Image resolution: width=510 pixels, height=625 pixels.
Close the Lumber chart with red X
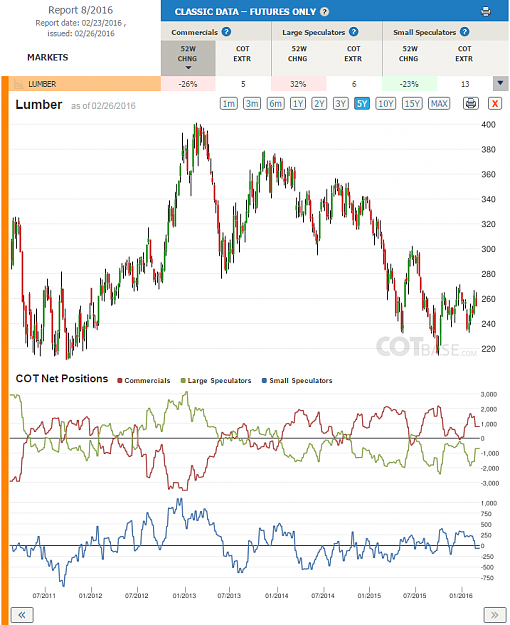[495, 104]
